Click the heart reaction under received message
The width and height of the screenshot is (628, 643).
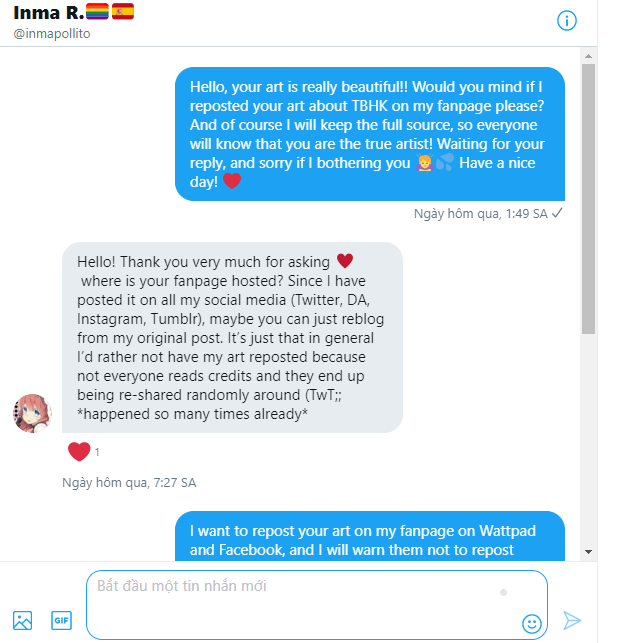(x=79, y=451)
